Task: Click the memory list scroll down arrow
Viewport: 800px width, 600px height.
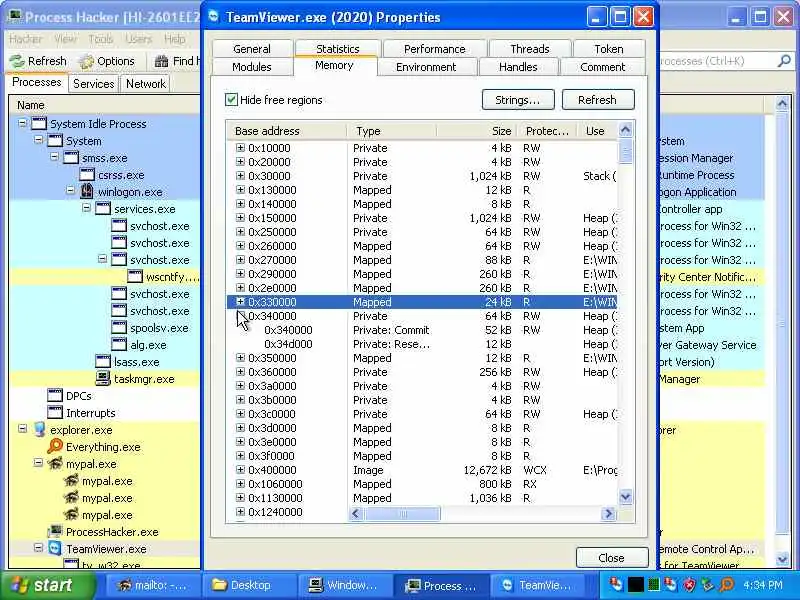Action: tap(626, 496)
